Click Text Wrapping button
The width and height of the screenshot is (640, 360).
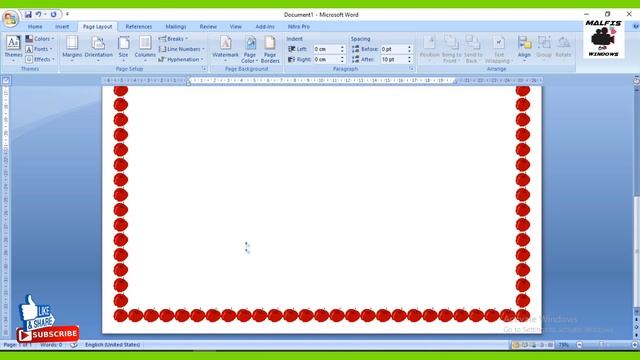pyautogui.click(x=499, y=49)
